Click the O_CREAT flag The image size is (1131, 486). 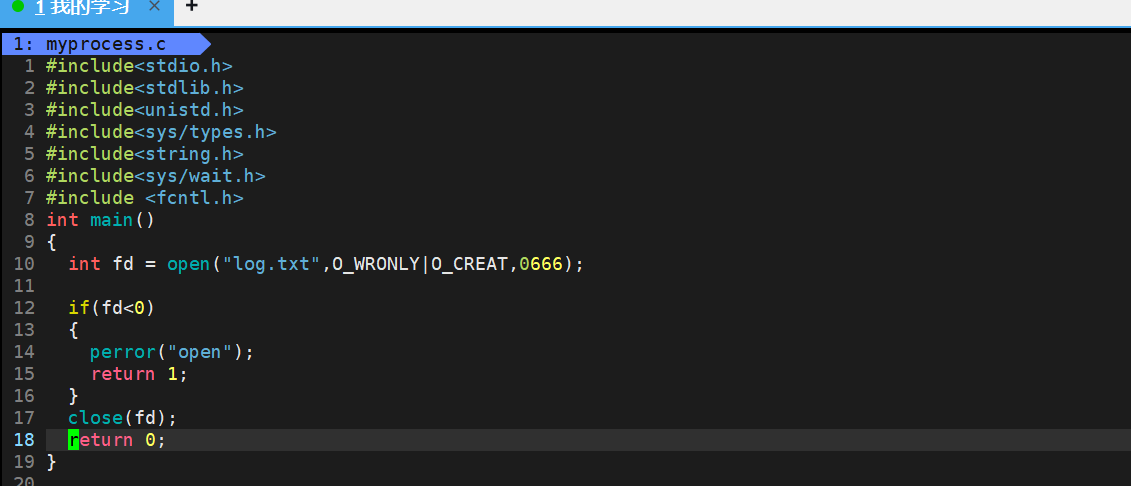470,264
